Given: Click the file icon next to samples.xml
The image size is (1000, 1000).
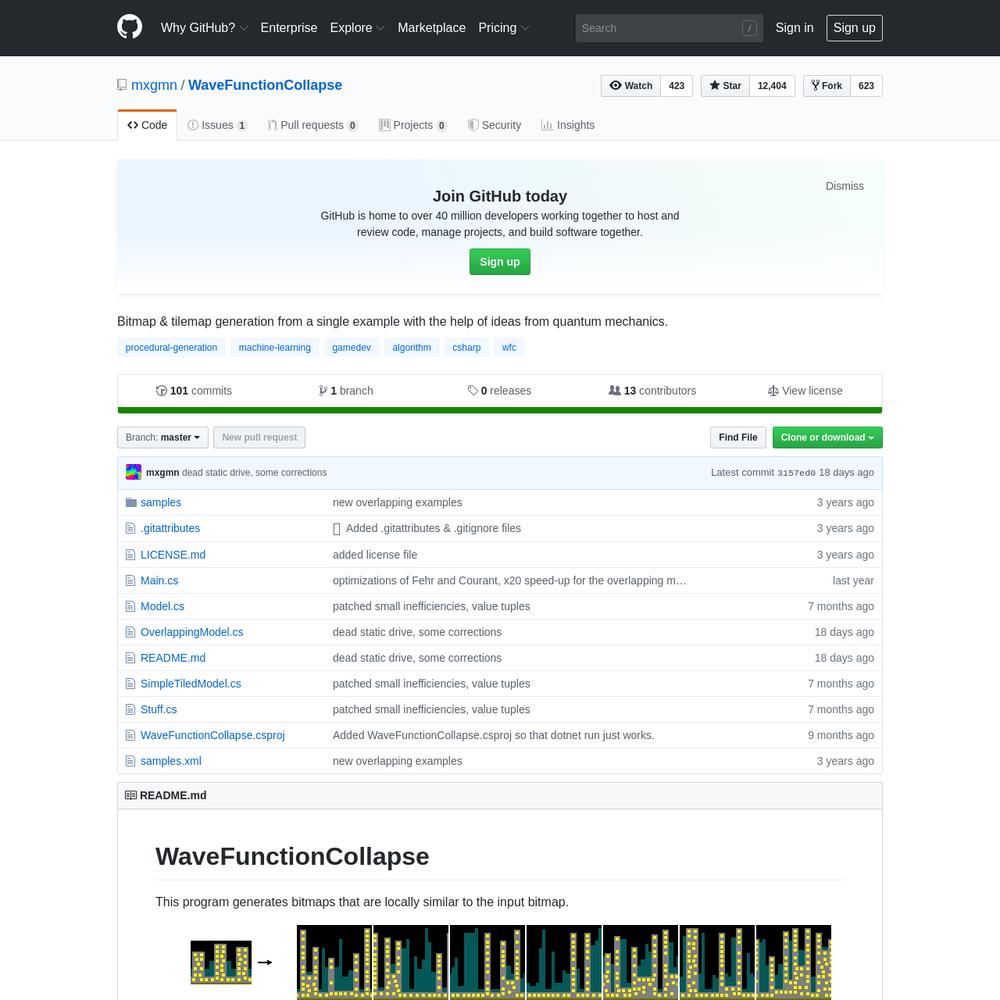Looking at the screenshot, I should tap(131, 761).
